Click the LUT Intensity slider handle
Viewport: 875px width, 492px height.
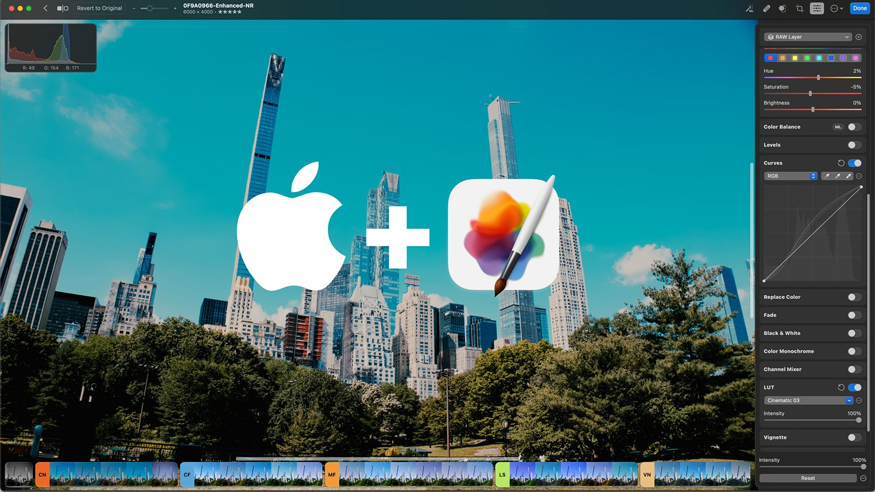(x=858, y=420)
